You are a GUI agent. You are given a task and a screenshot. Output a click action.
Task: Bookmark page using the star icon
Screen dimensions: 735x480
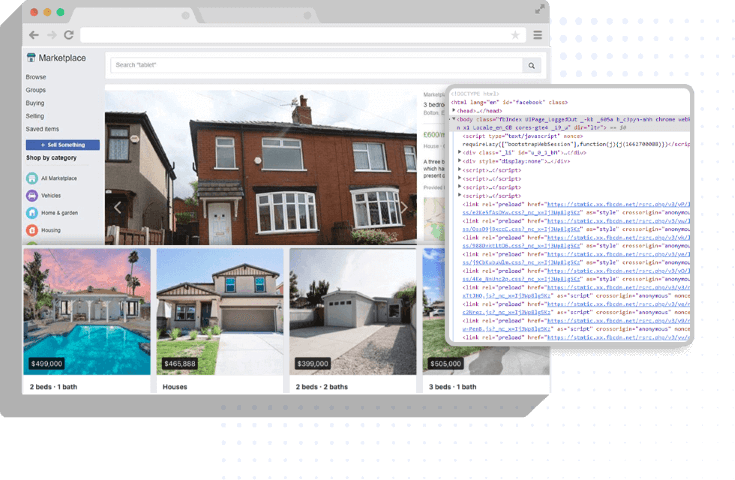[515, 35]
